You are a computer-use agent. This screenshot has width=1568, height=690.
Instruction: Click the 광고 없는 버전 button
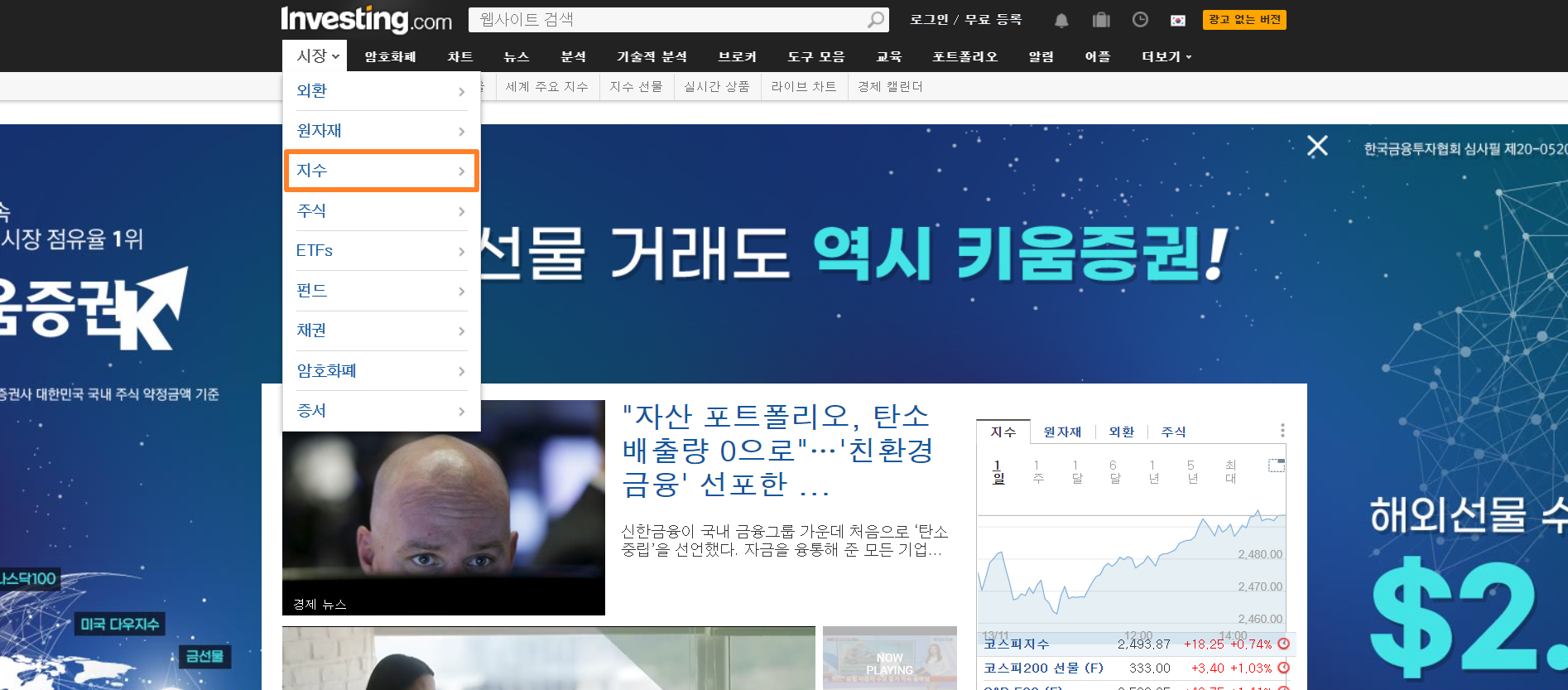[x=1244, y=20]
